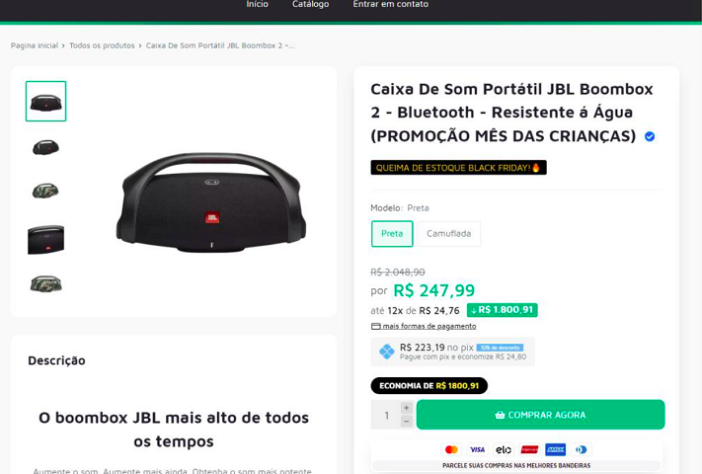702x474 pixels.
Task: Increase quantity with the plus stepper
Action: 406,408
